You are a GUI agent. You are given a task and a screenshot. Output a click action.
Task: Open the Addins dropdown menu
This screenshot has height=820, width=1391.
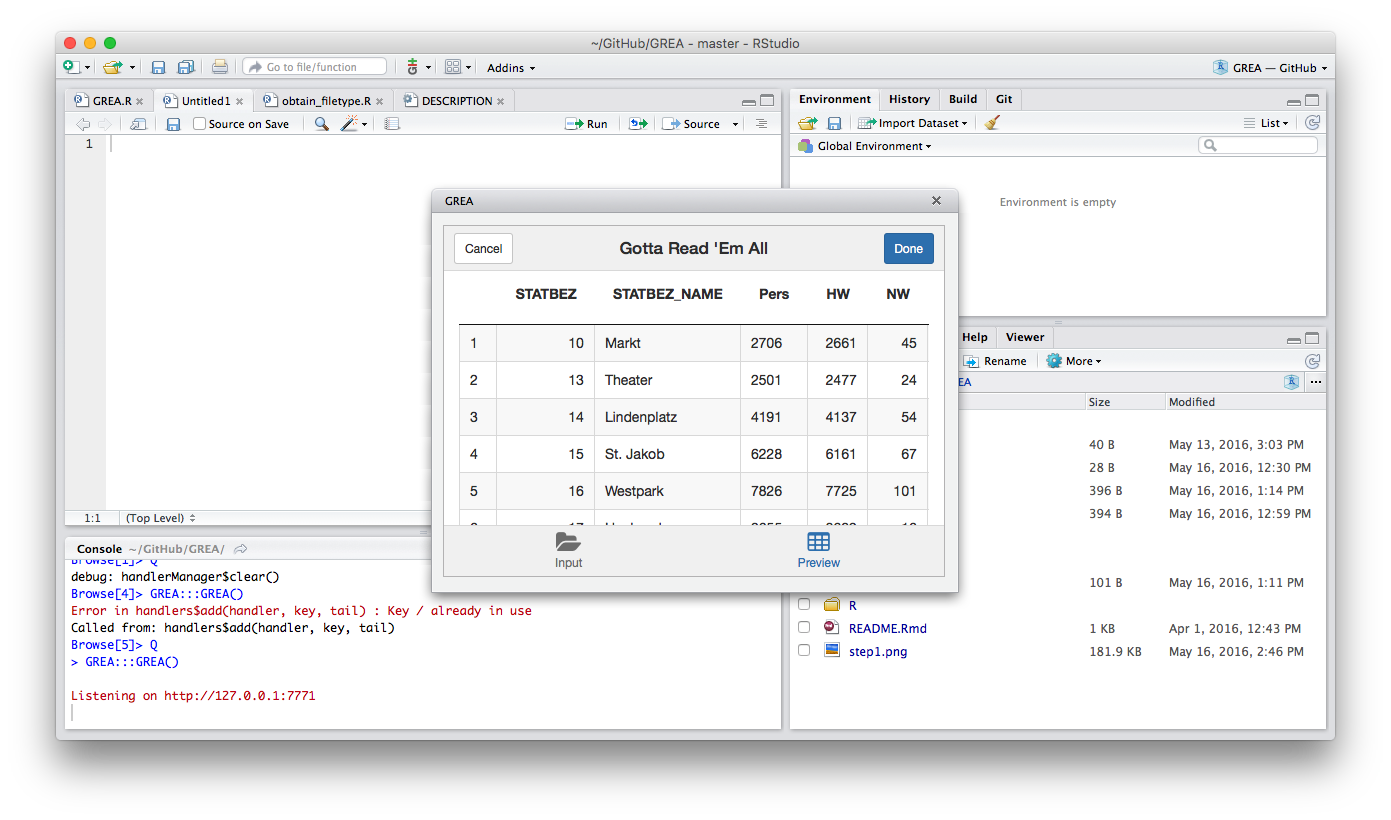[x=511, y=68]
